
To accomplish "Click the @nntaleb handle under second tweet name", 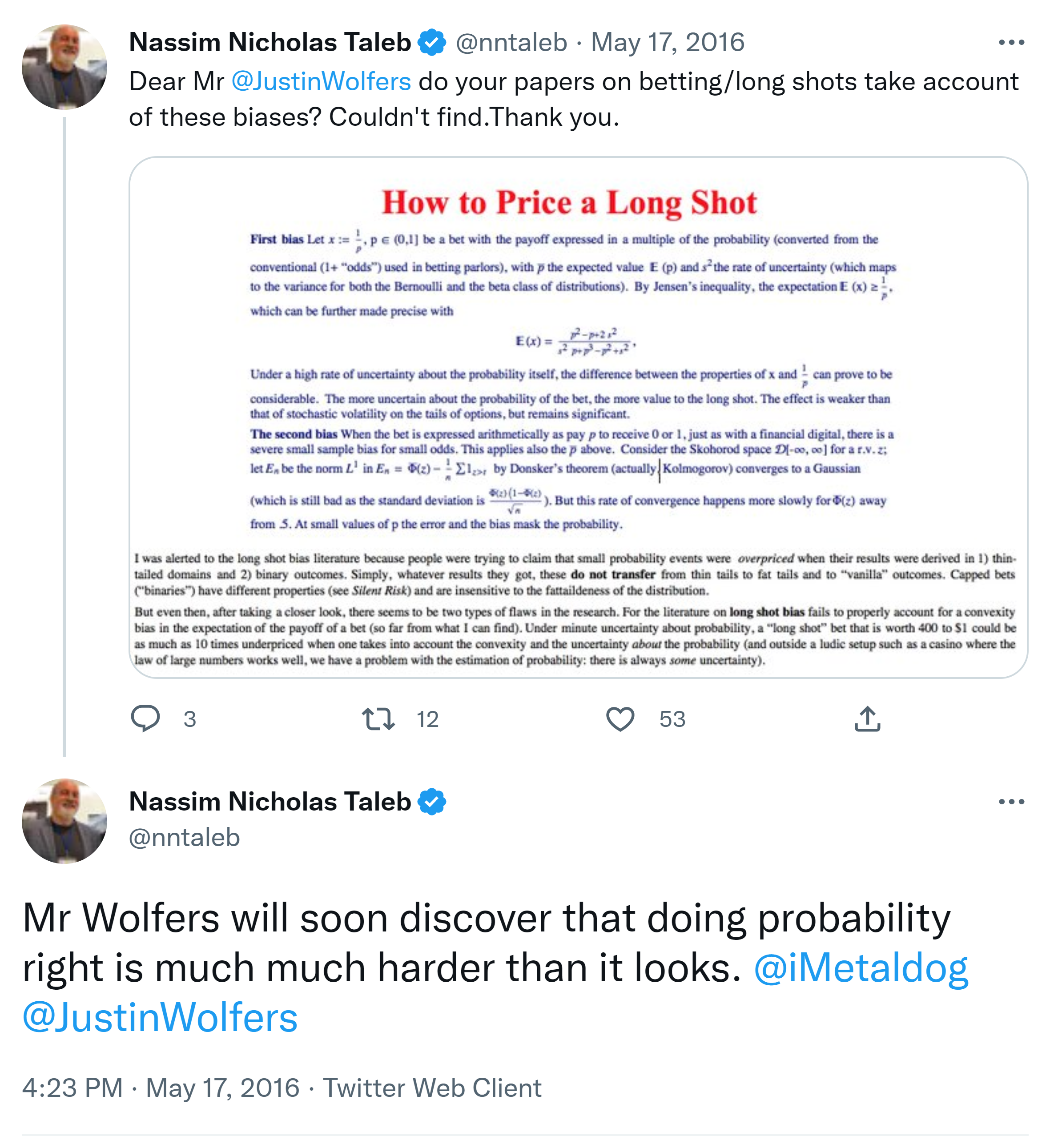I will [185, 838].
